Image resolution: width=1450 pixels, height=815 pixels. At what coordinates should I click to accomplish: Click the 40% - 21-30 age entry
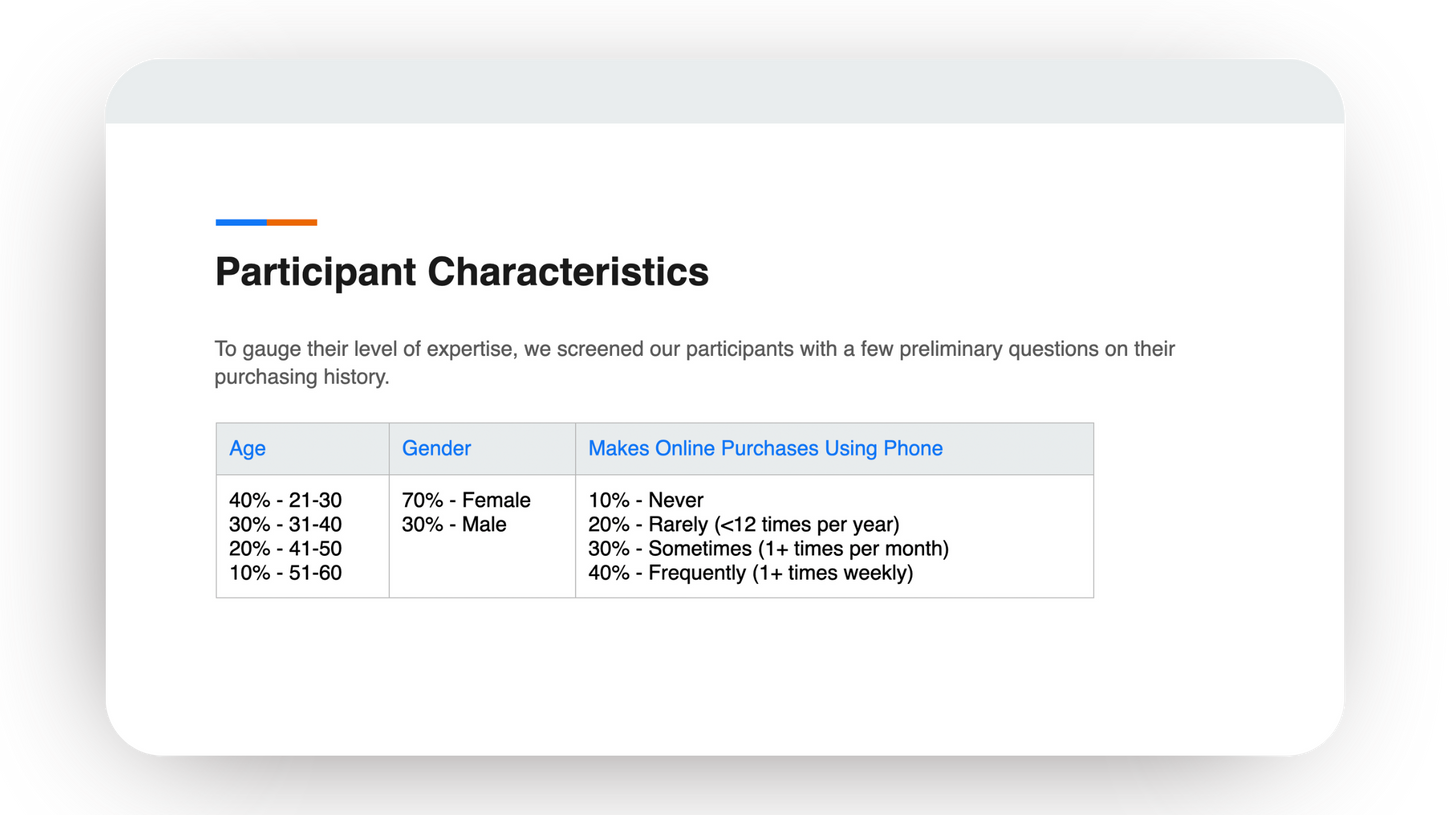coord(285,500)
